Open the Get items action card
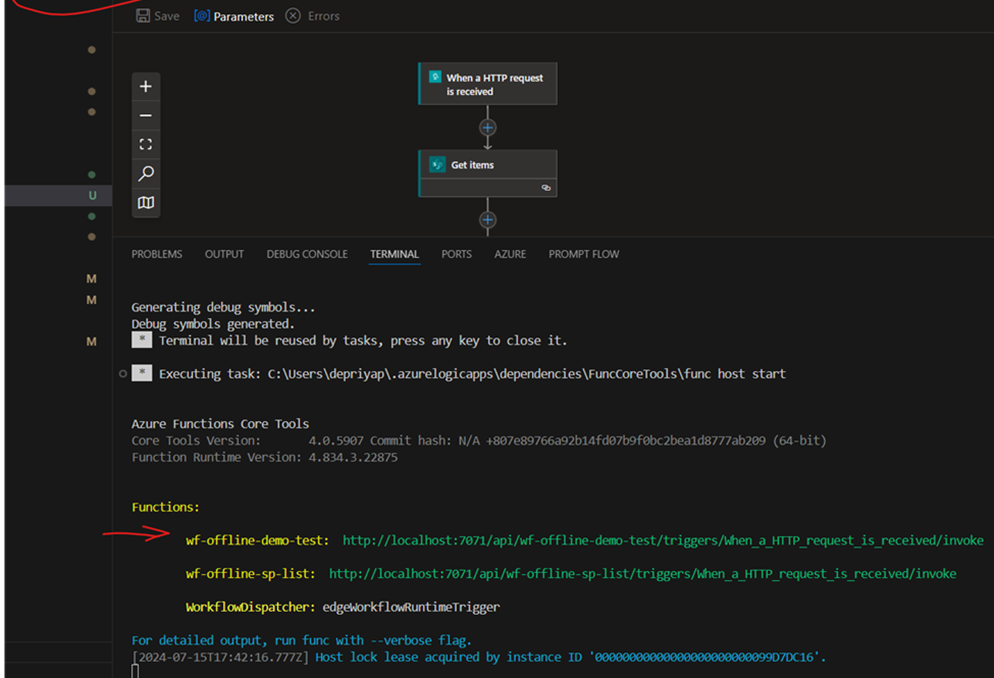Viewport: 994px width, 678px height. click(x=487, y=173)
